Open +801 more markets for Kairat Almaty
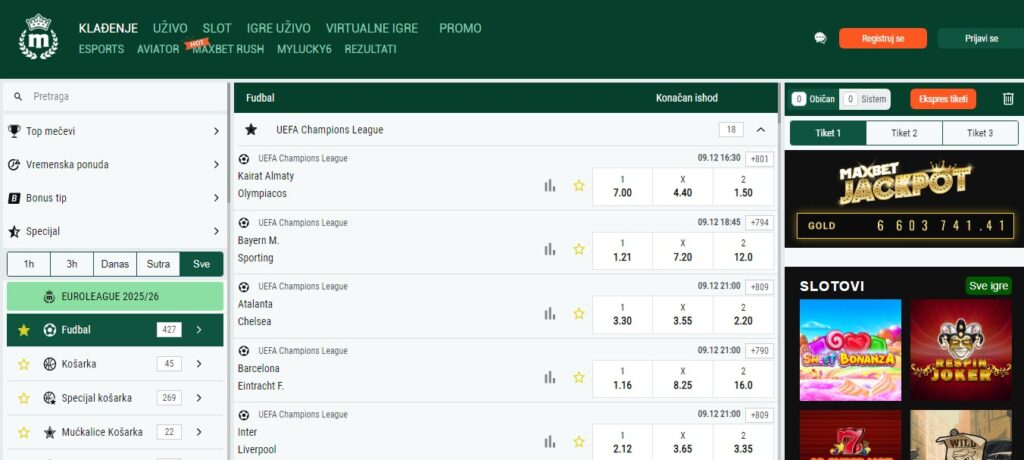 (x=760, y=159)
